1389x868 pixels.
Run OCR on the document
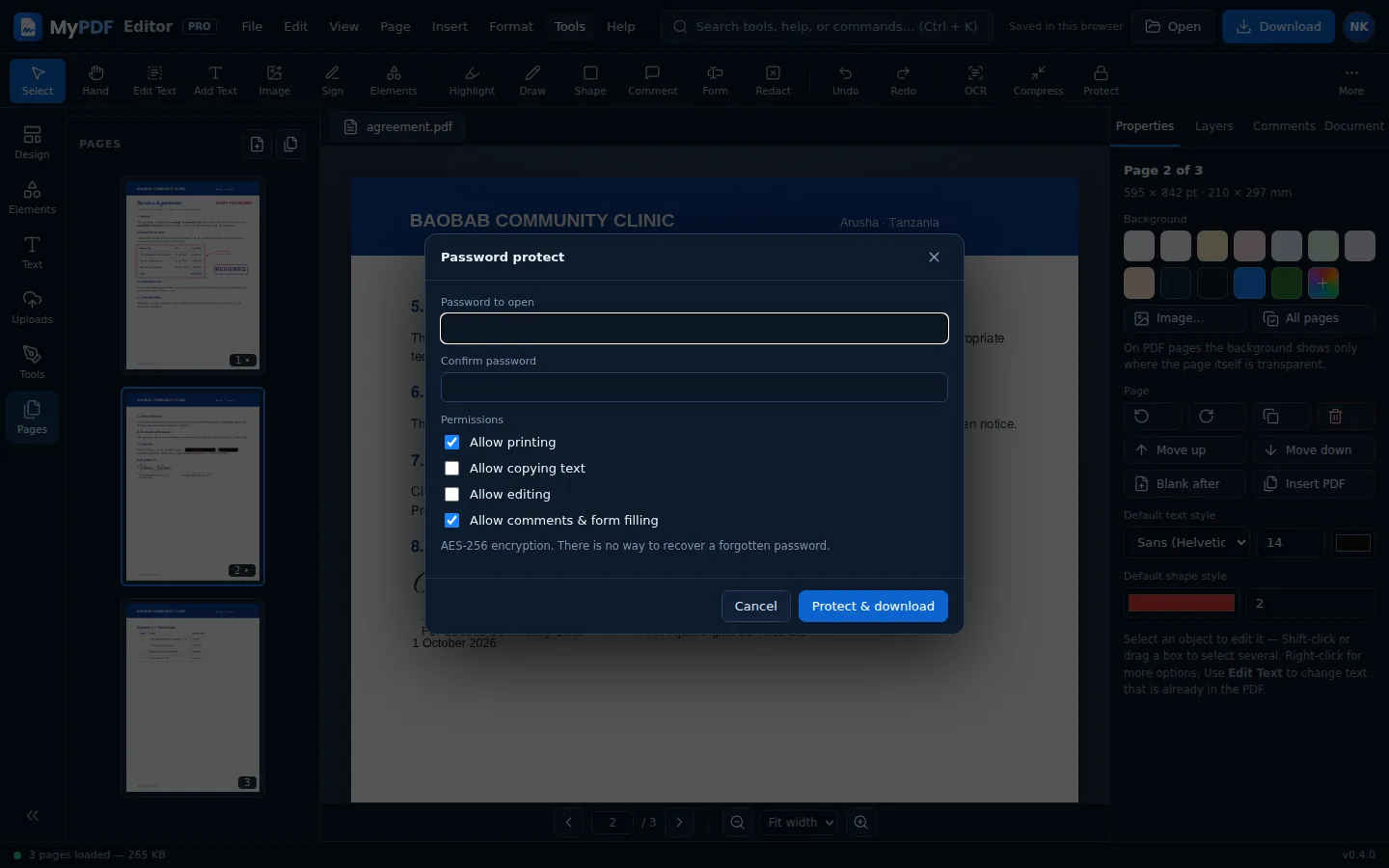(975, 80)
